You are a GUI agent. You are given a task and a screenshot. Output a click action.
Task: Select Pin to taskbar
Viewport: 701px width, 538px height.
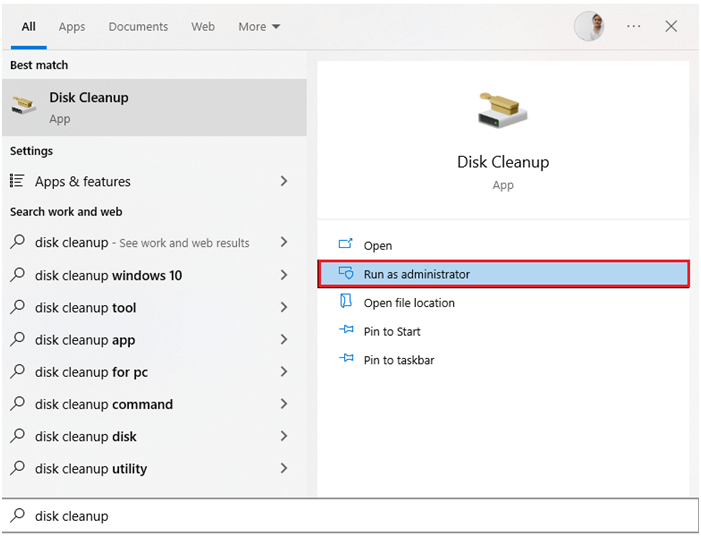click(x=503, y=360)
